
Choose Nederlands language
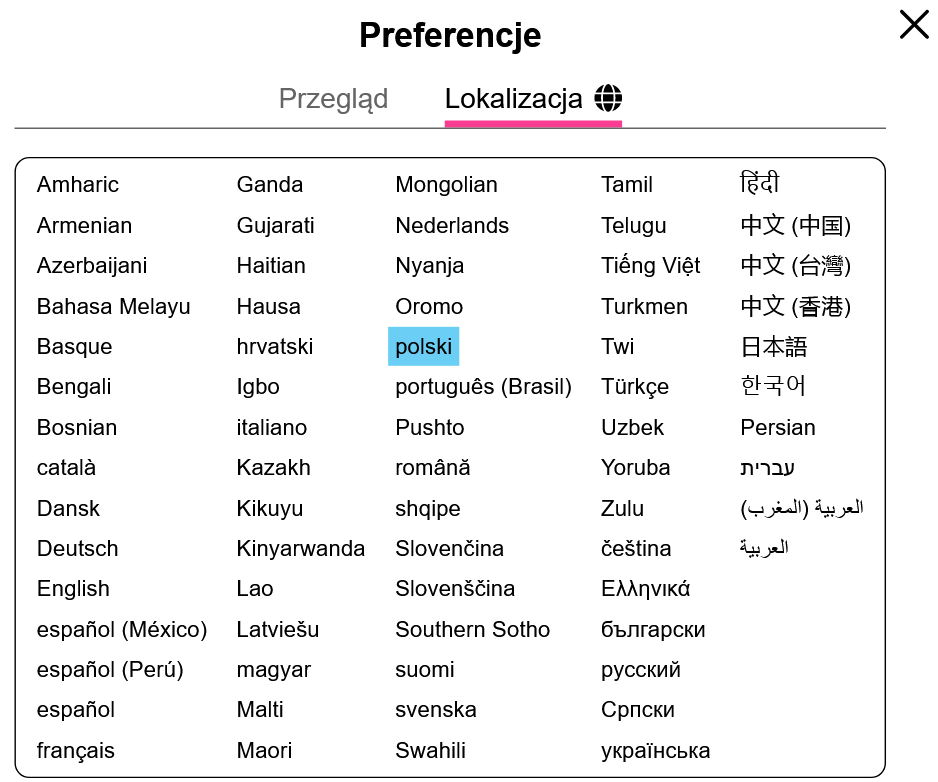(452, 226)
